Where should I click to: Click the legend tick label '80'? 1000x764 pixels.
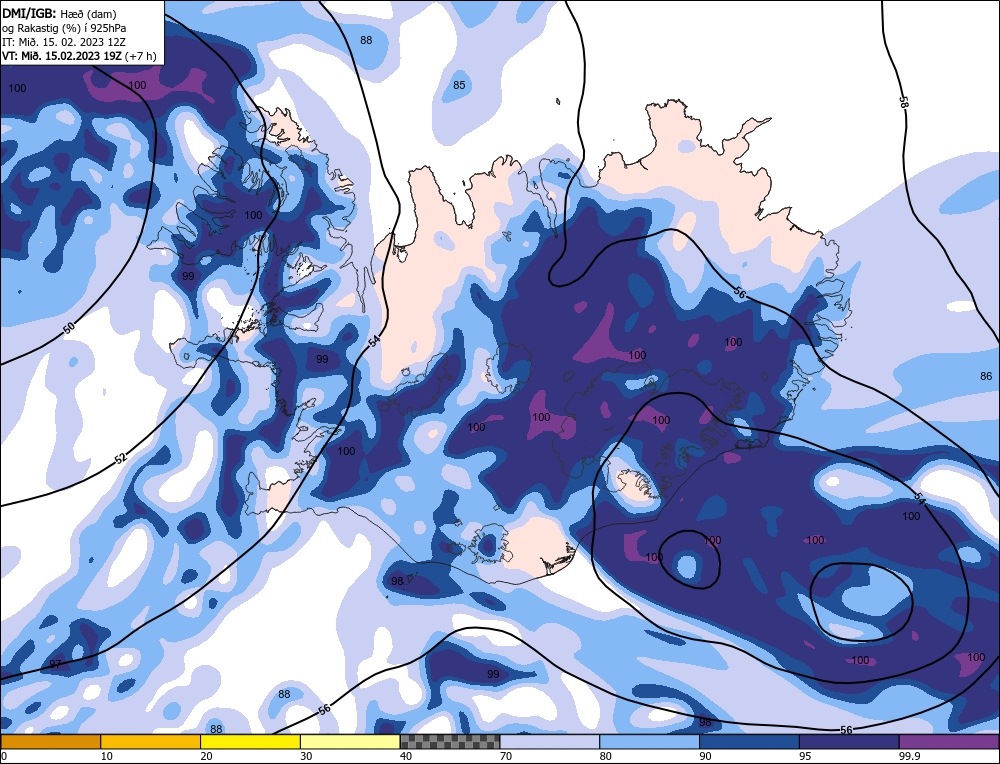(x=605, y=756)
